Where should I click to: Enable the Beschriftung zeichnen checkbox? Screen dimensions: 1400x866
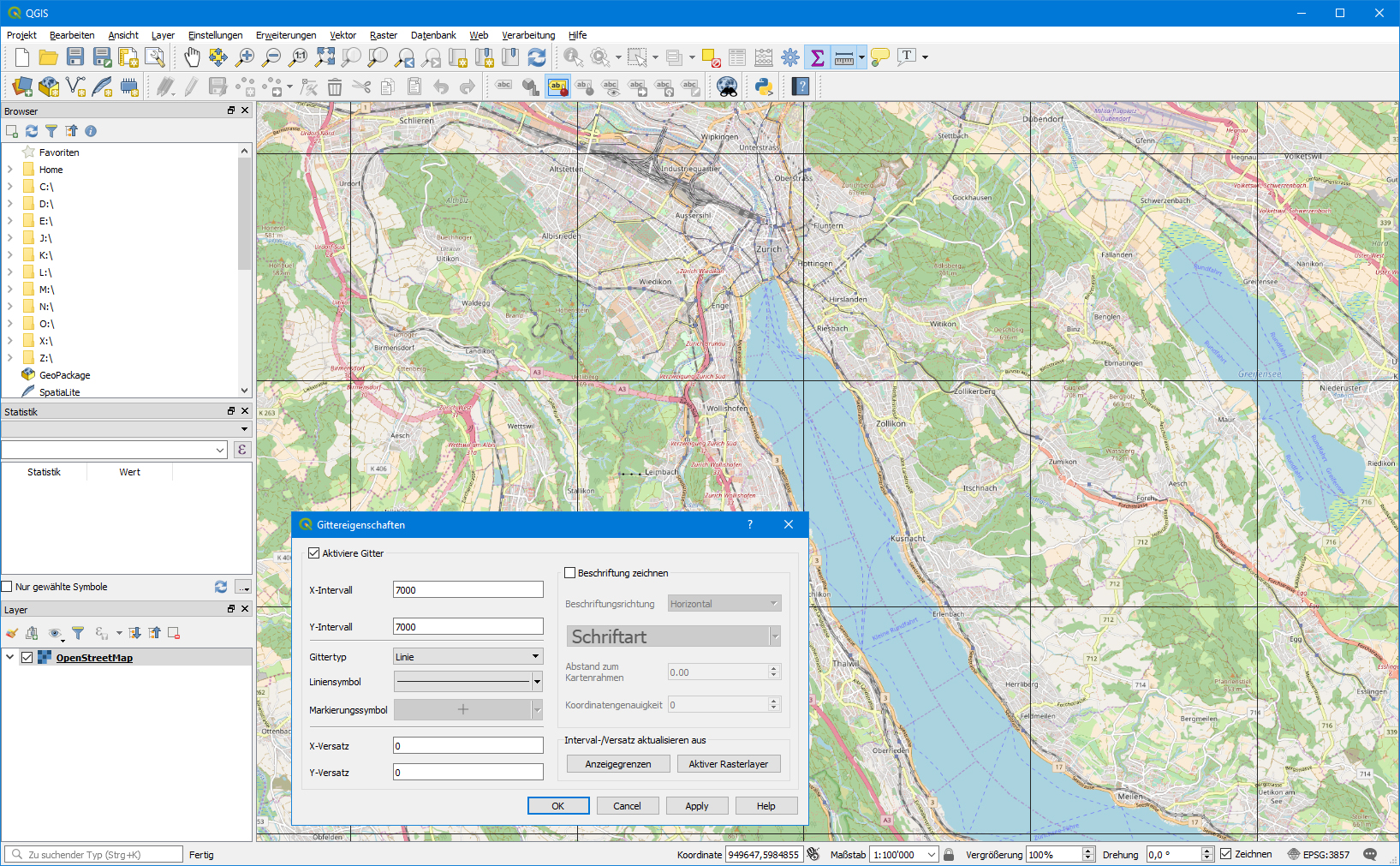(569, 573)
